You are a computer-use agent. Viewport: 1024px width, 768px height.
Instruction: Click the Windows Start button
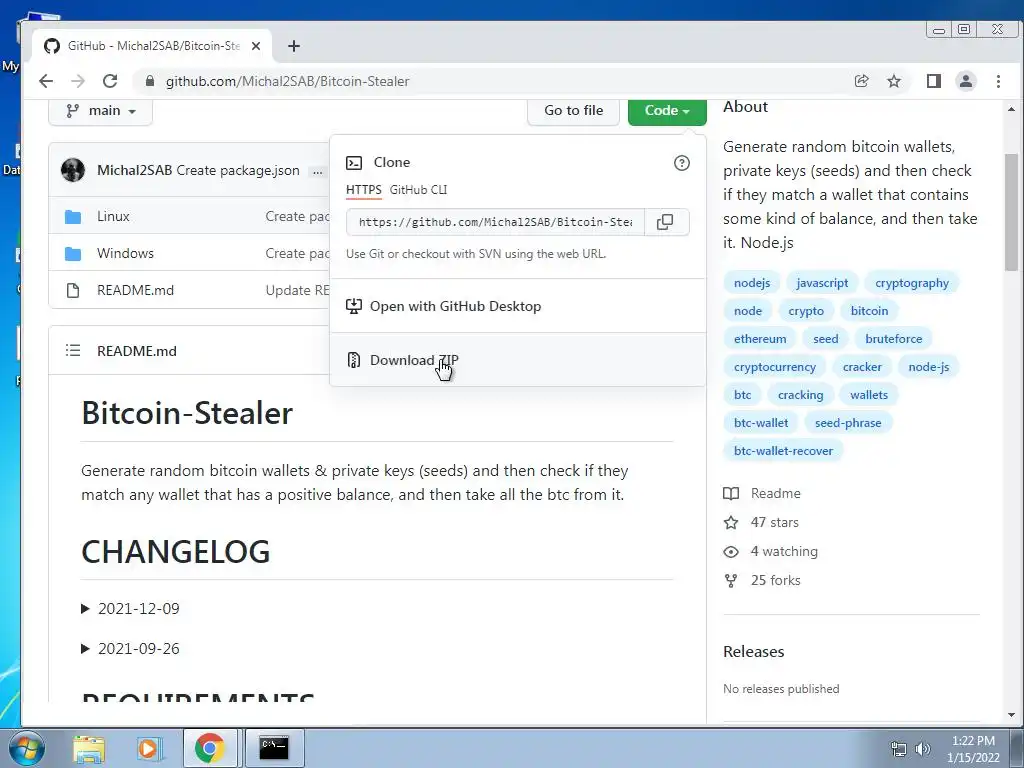tap(26, 748)
